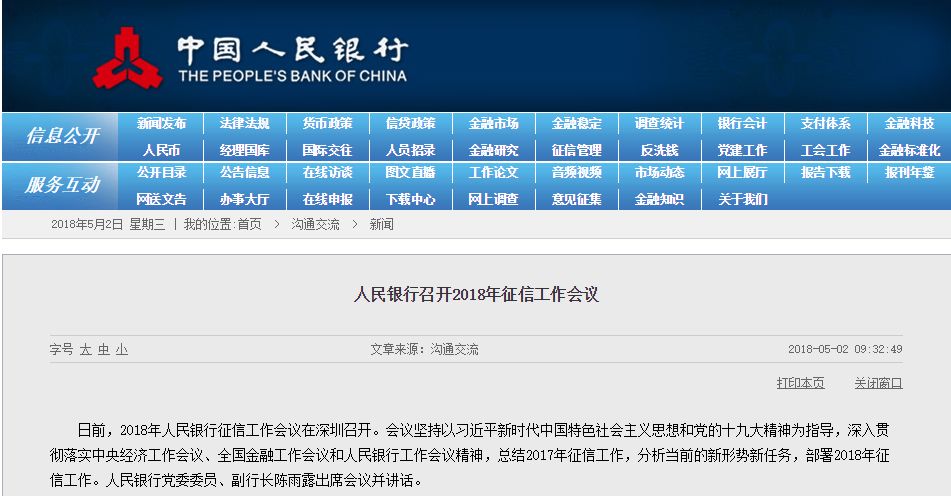Screen dimensions: 951x496
Task: Click the People's Bank of China red logo
Action: tap(127, 58)
